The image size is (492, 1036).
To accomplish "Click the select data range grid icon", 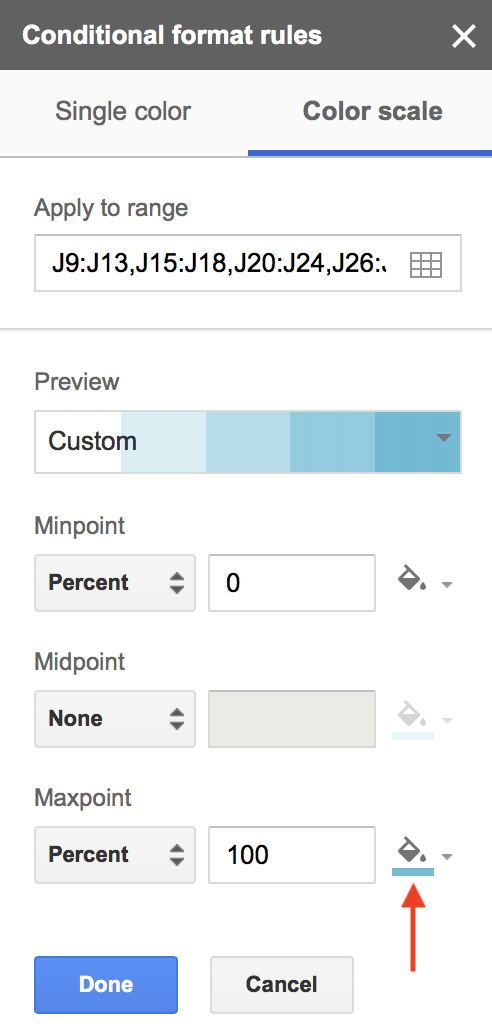I will pos(426,265).
